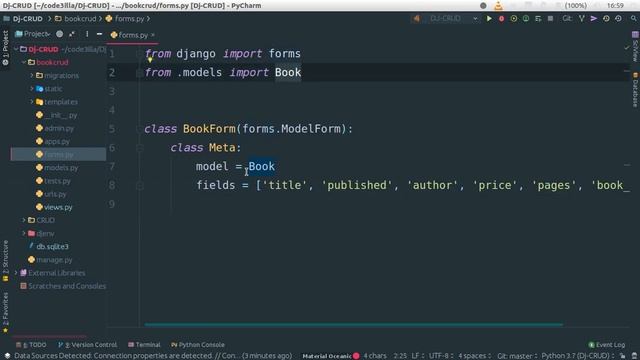The image size is (640, 360).
Task: Toggle the SciView right-side tool window
Action: (x=635, y=47)
